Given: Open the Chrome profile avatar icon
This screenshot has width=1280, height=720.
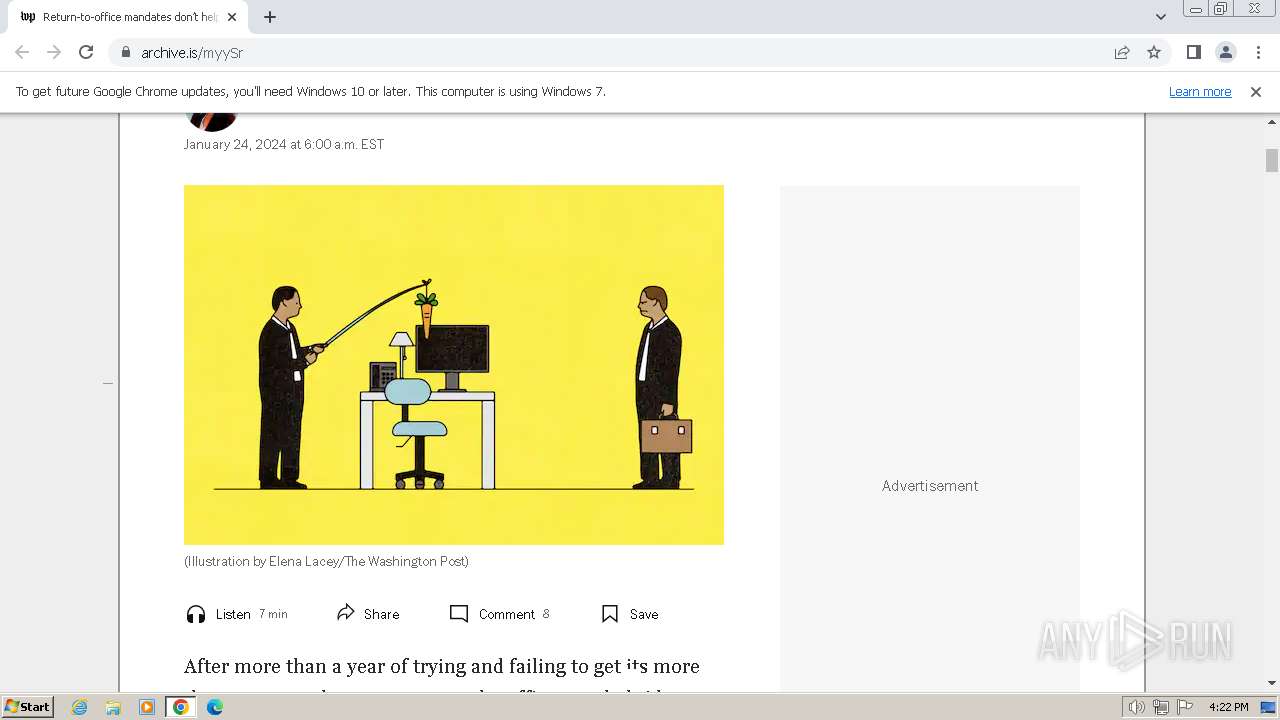Looking at the screenshot, I should click(x=1226, y=52).
